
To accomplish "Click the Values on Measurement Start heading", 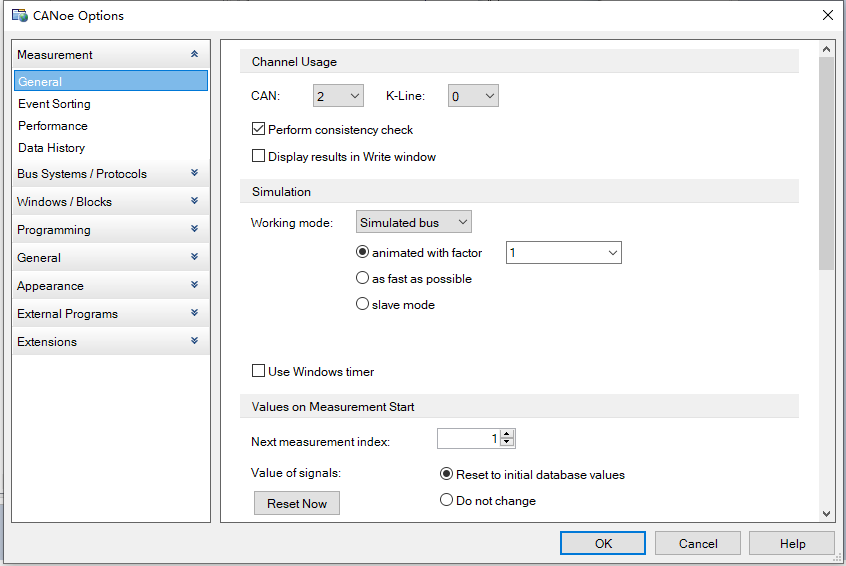I will (x=333, y=407).
